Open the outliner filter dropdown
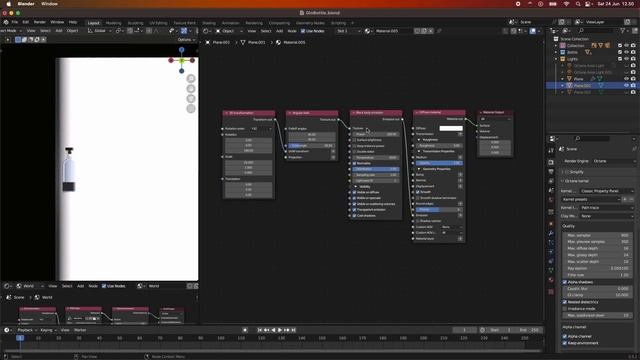Screen dimensions: 640x360 click(624, 31)
